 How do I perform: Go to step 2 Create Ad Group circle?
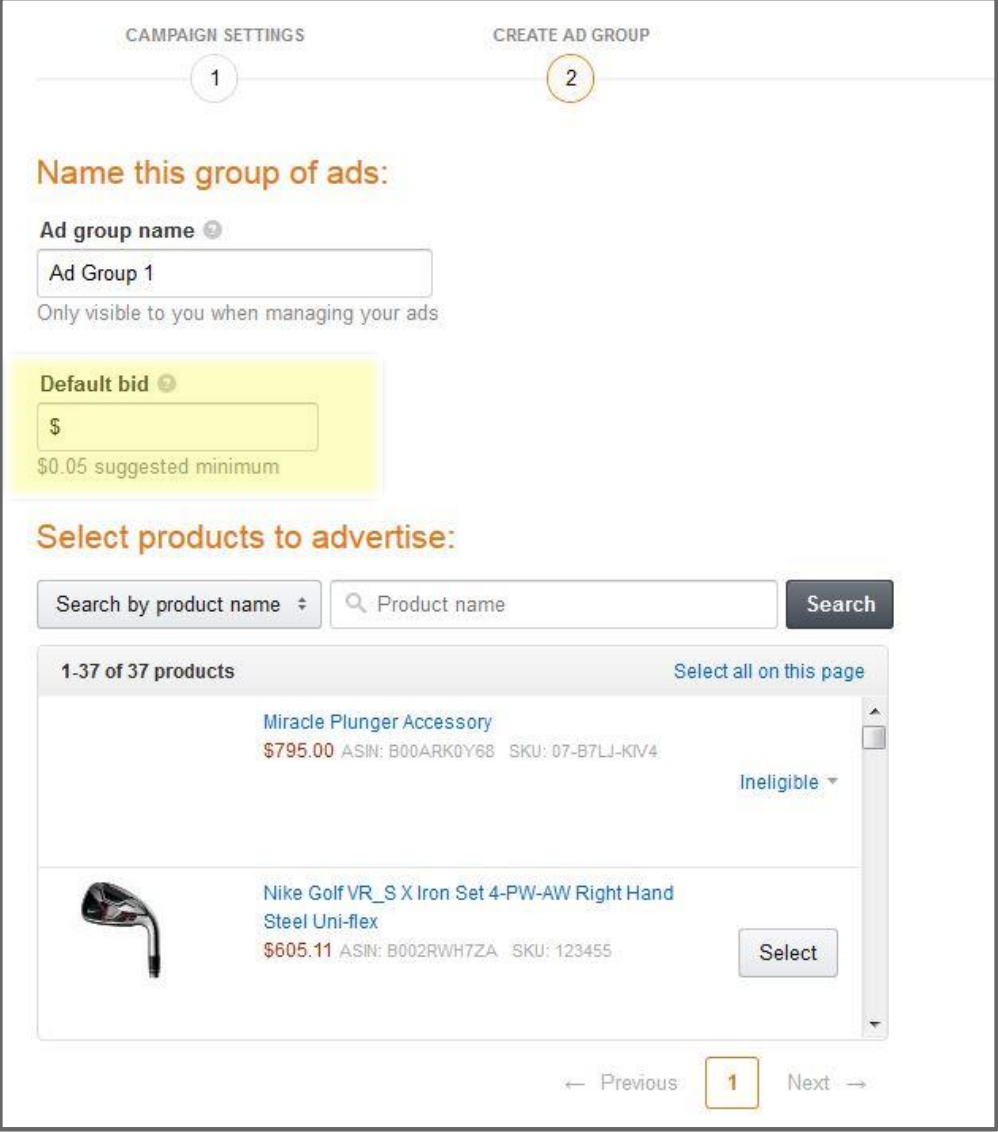[x=570, y=78]
